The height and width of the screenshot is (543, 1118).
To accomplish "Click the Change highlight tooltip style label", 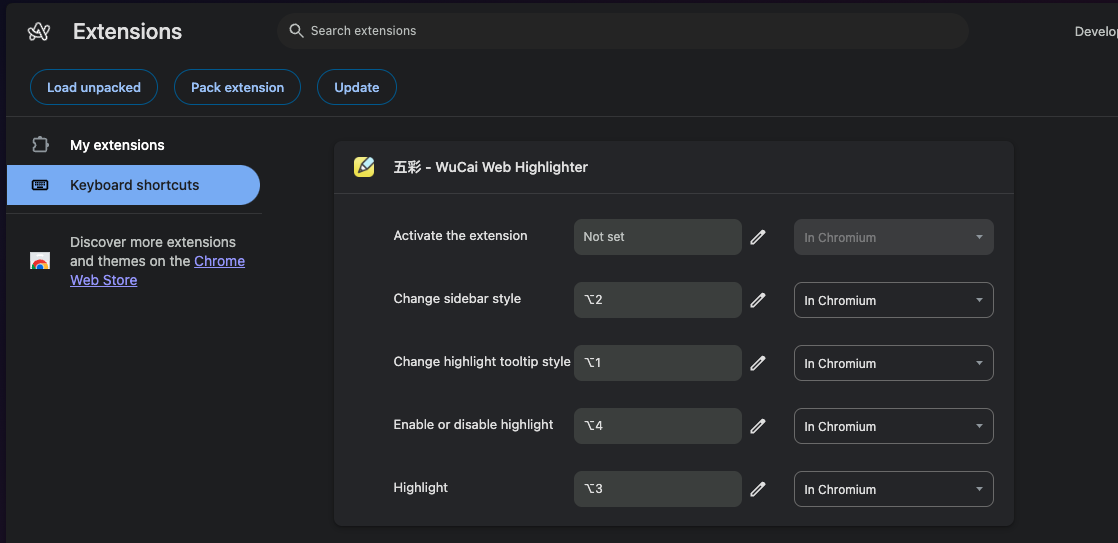I will pos(481,361).
